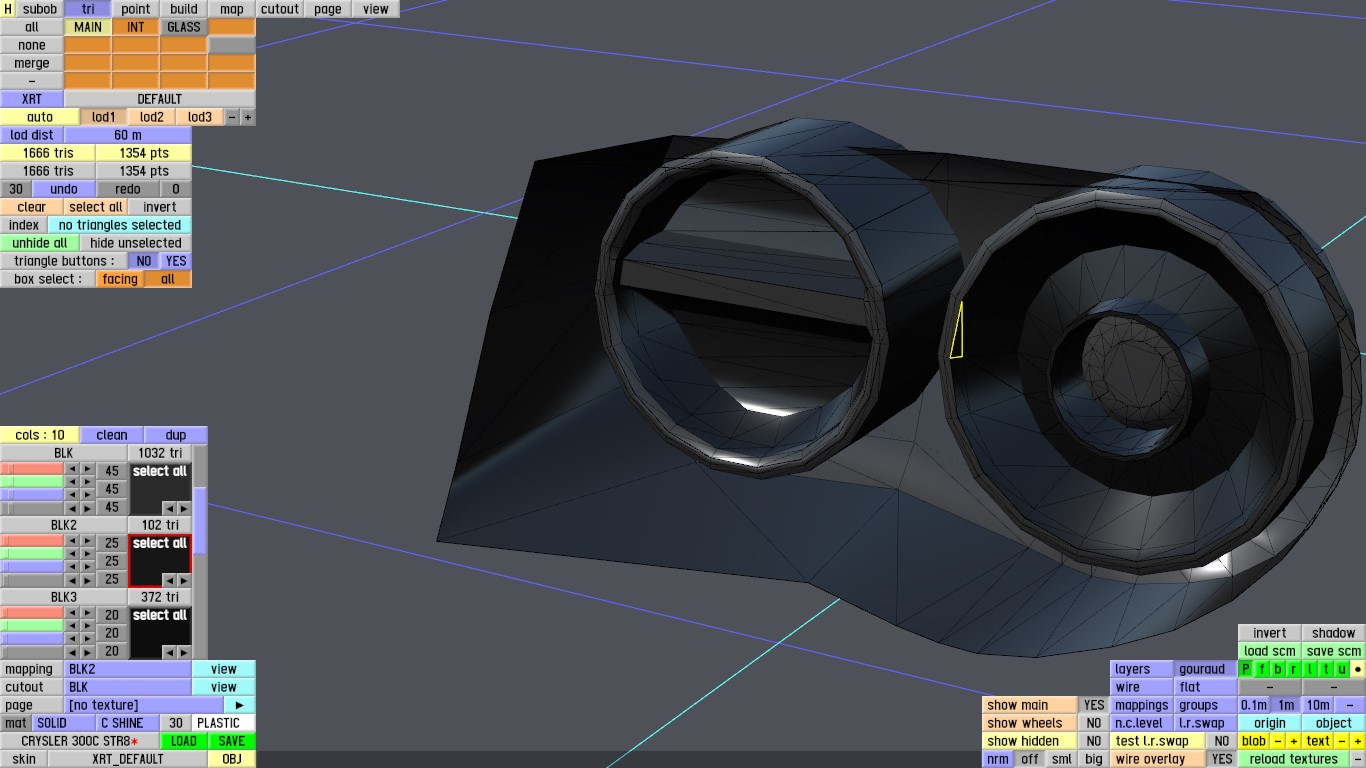The height and width of the screenshot is (768, 1366).
Task: Toggle test l.r.swap NO setting
Action: click(1221, 741)
